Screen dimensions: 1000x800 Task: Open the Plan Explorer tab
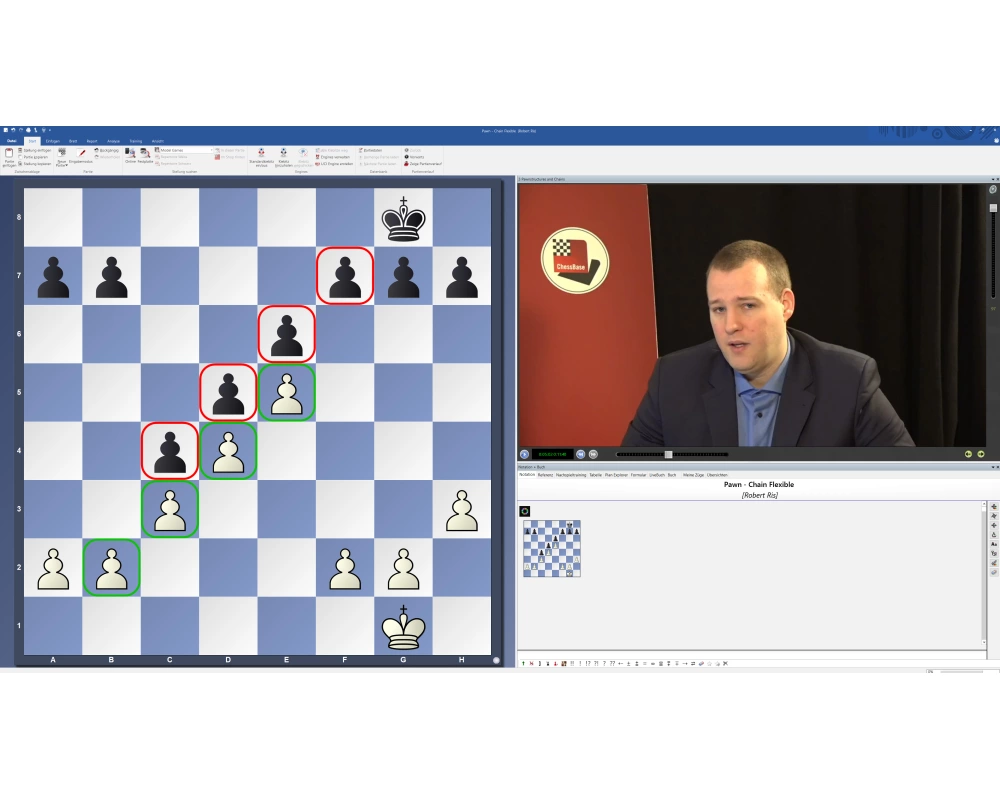(x=616, y=475)
